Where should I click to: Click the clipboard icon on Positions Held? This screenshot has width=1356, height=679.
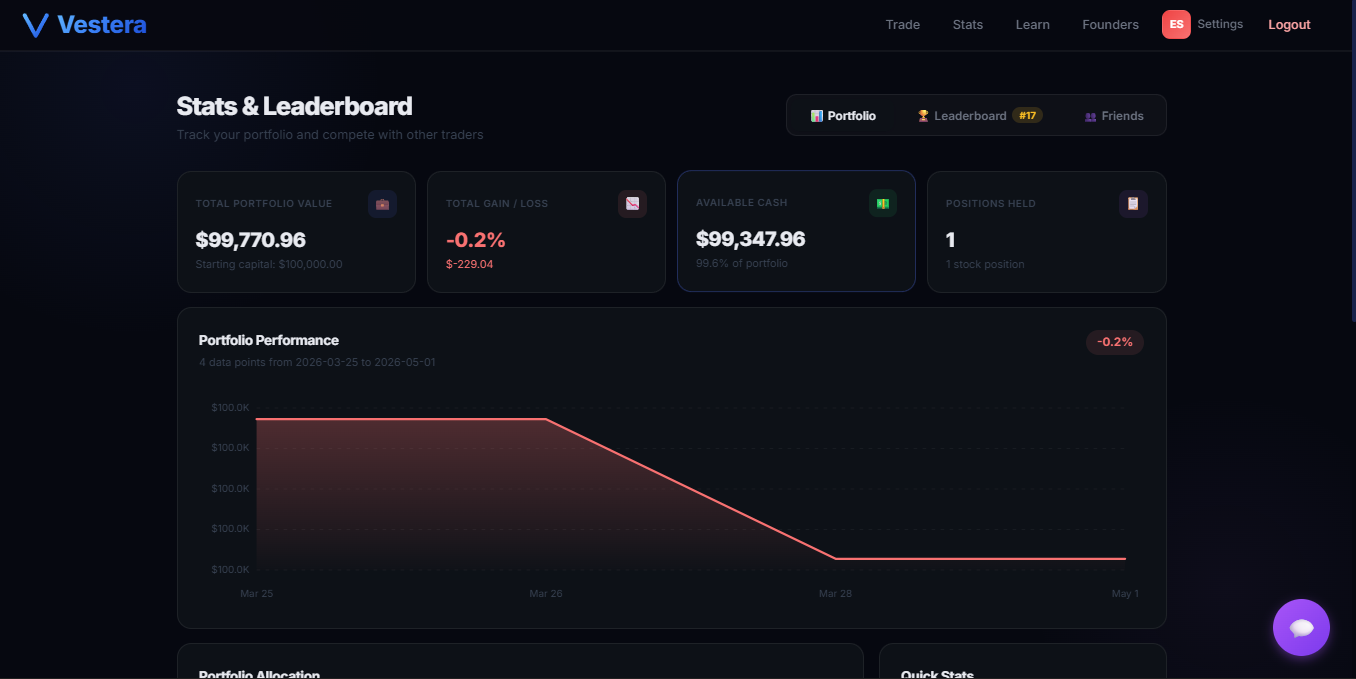[1133, 204]
